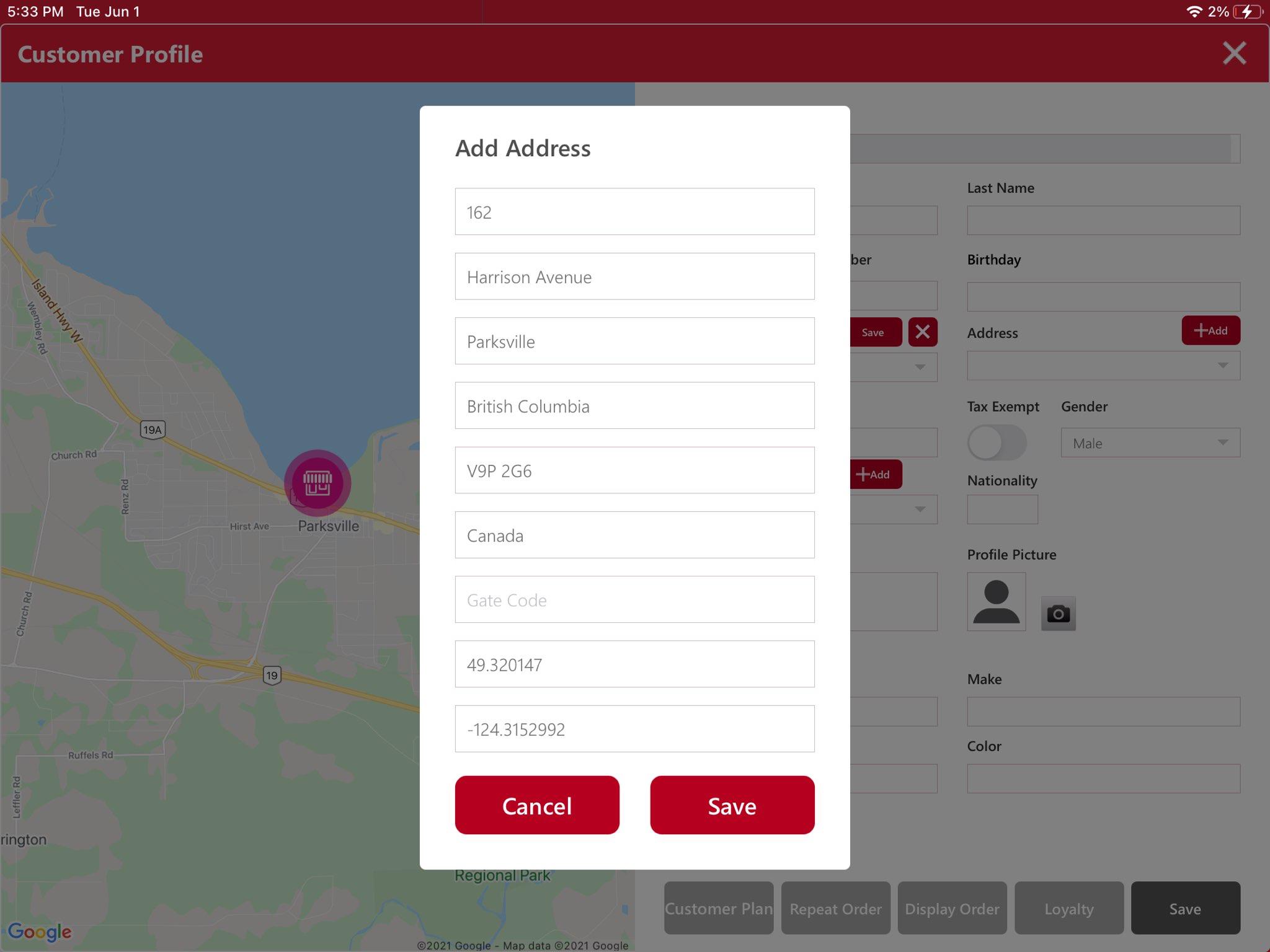Open the Display Order tab
1270x952 pixels.
click(x=952, y=908)
